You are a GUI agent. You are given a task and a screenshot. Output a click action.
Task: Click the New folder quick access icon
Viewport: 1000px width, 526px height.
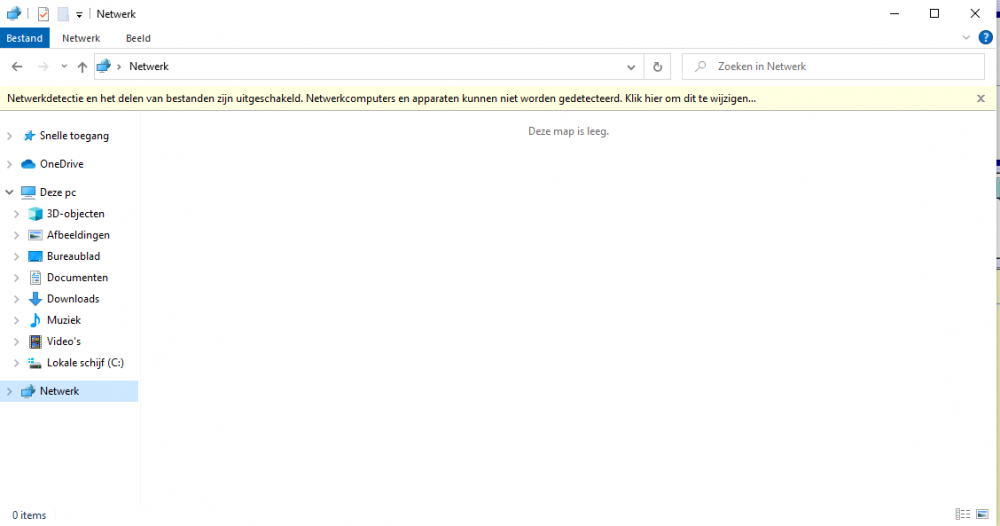coord(63,13)
